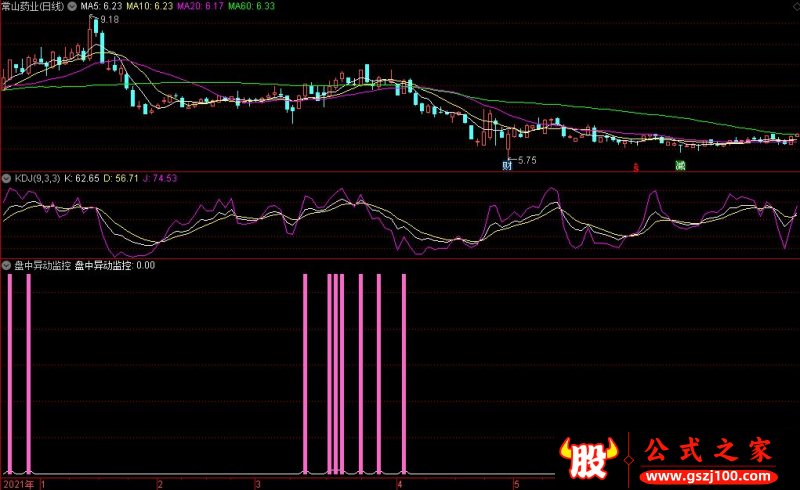Click the 9.18 high price marker
Viewport: 800px width, 490px height.
click(x=108, y=20)
